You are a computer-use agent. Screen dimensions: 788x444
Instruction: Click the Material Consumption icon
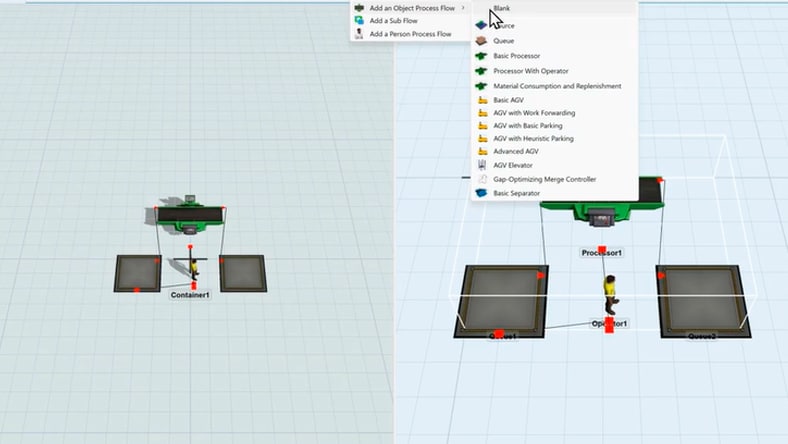pyautogui.click(x=481, y=86)
